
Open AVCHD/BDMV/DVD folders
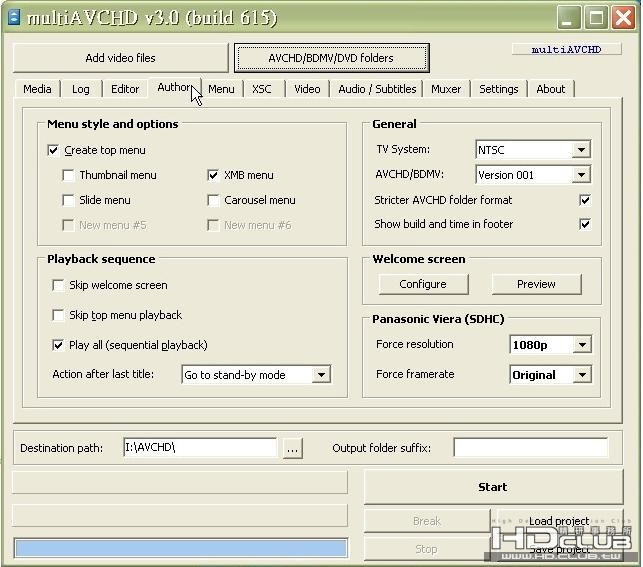(331, 58)
